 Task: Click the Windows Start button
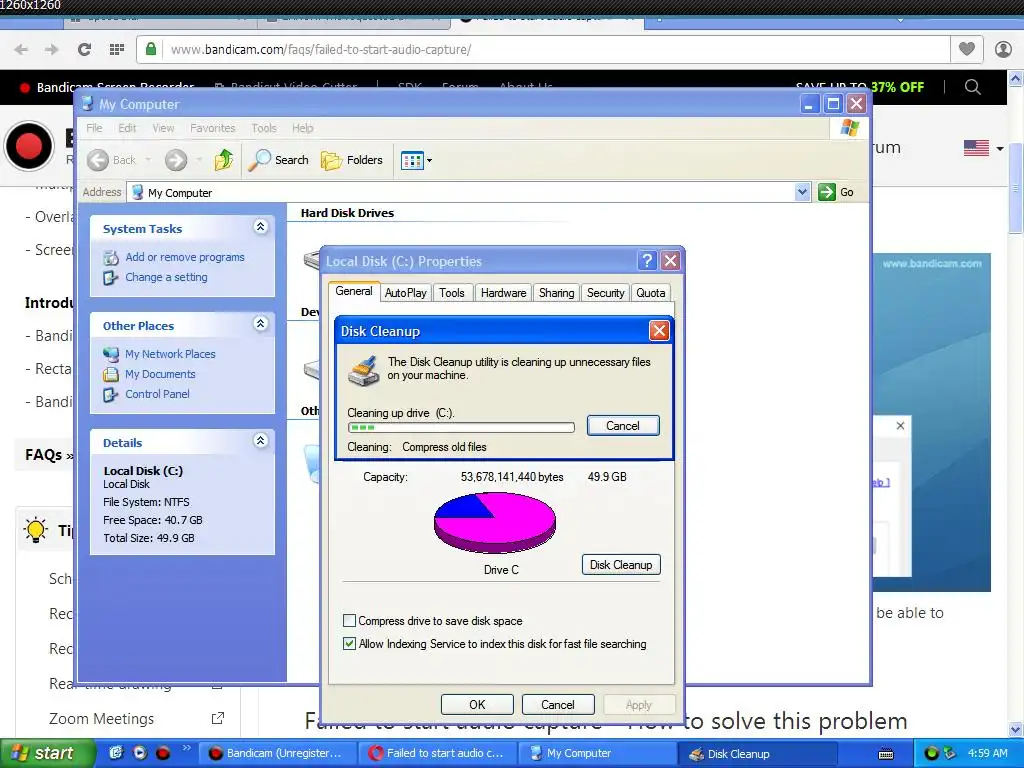coord(48,754)
